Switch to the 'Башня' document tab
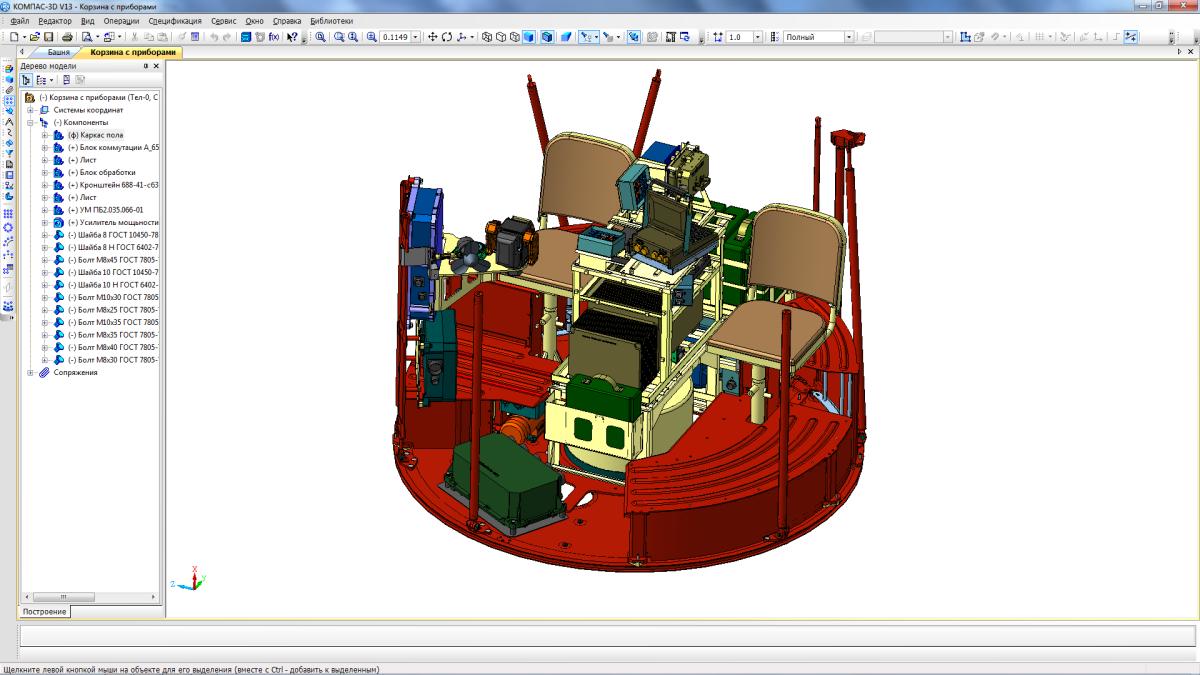The image size is (1200, 675). coord(59,52)
